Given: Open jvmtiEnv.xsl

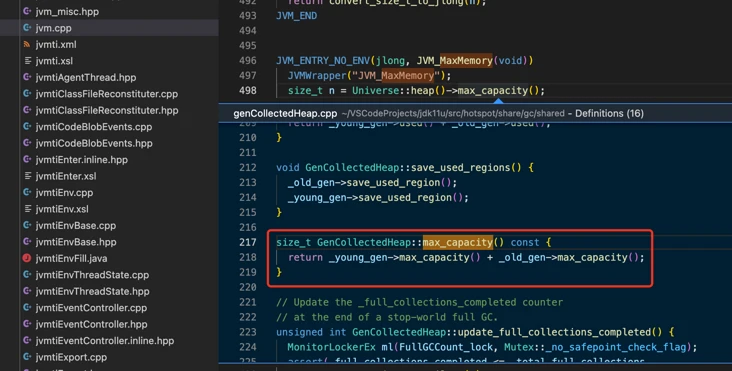Looking at the screenshot, I should pos(62,209).
